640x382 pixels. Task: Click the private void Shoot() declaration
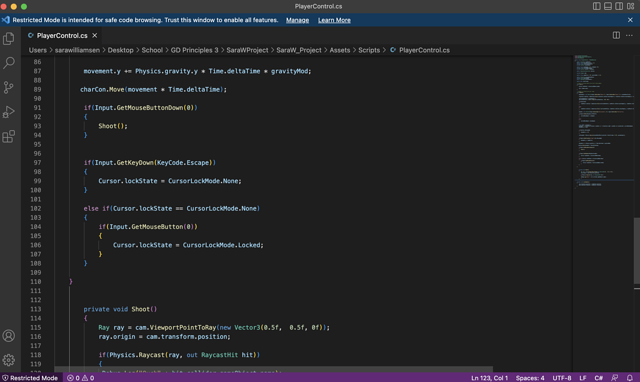[120, 309]
